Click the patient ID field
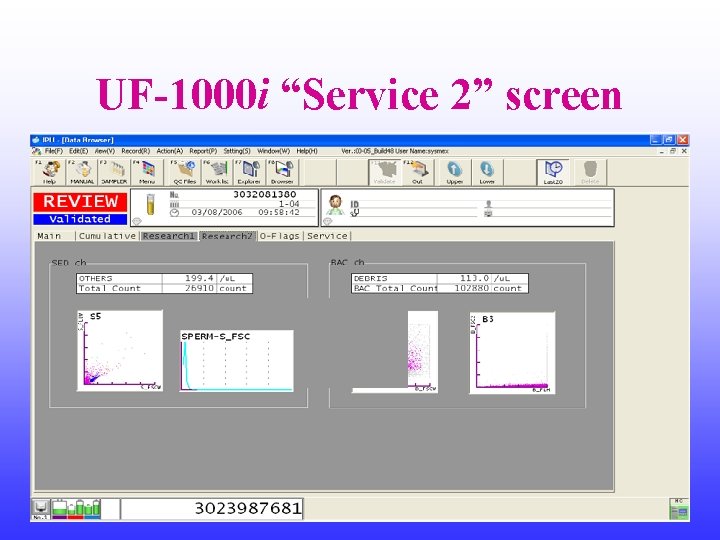The image size is (720, 540). [x=418, y=205]
